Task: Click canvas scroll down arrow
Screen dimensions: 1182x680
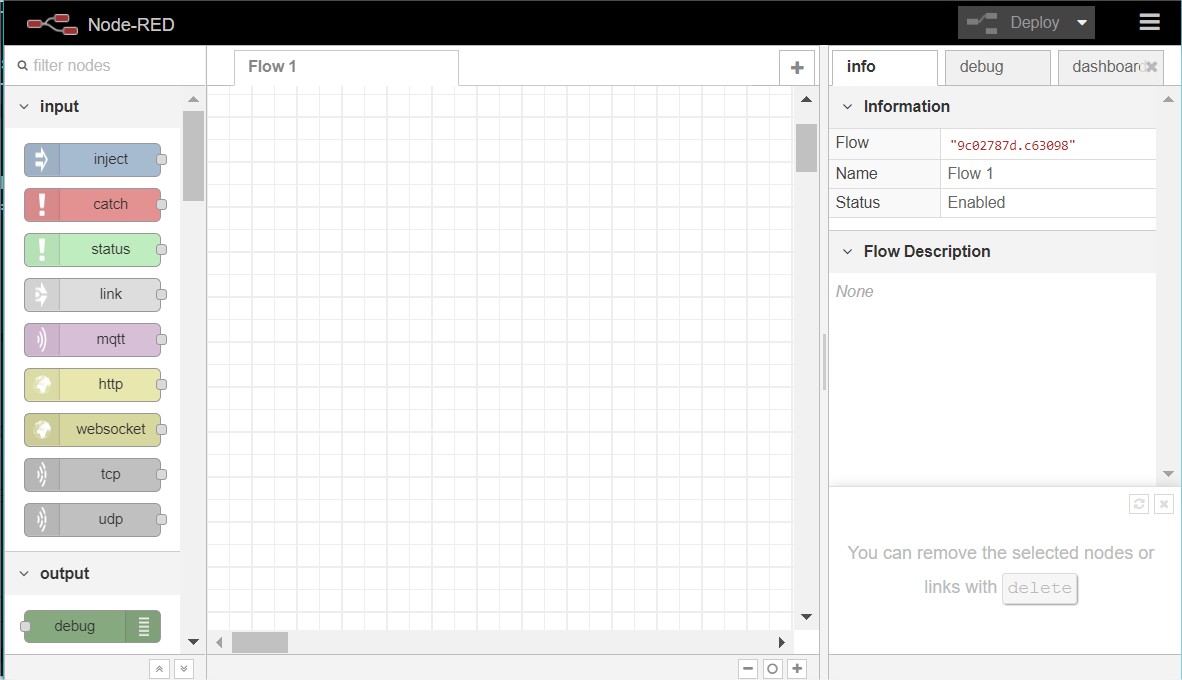Action: [806, 617]
